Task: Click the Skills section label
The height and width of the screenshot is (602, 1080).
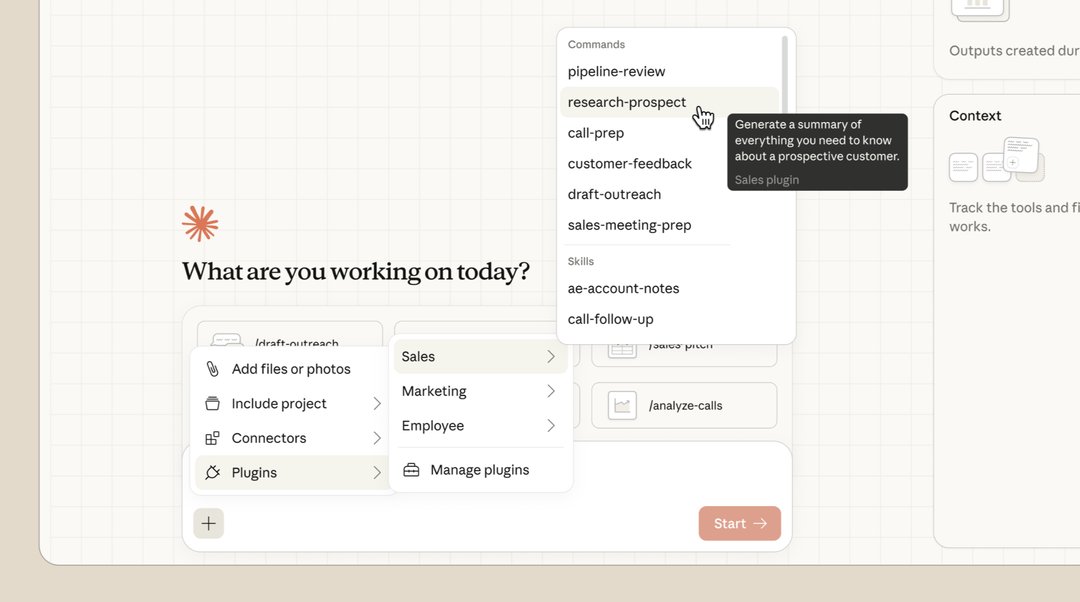Action: pos(581,261)
